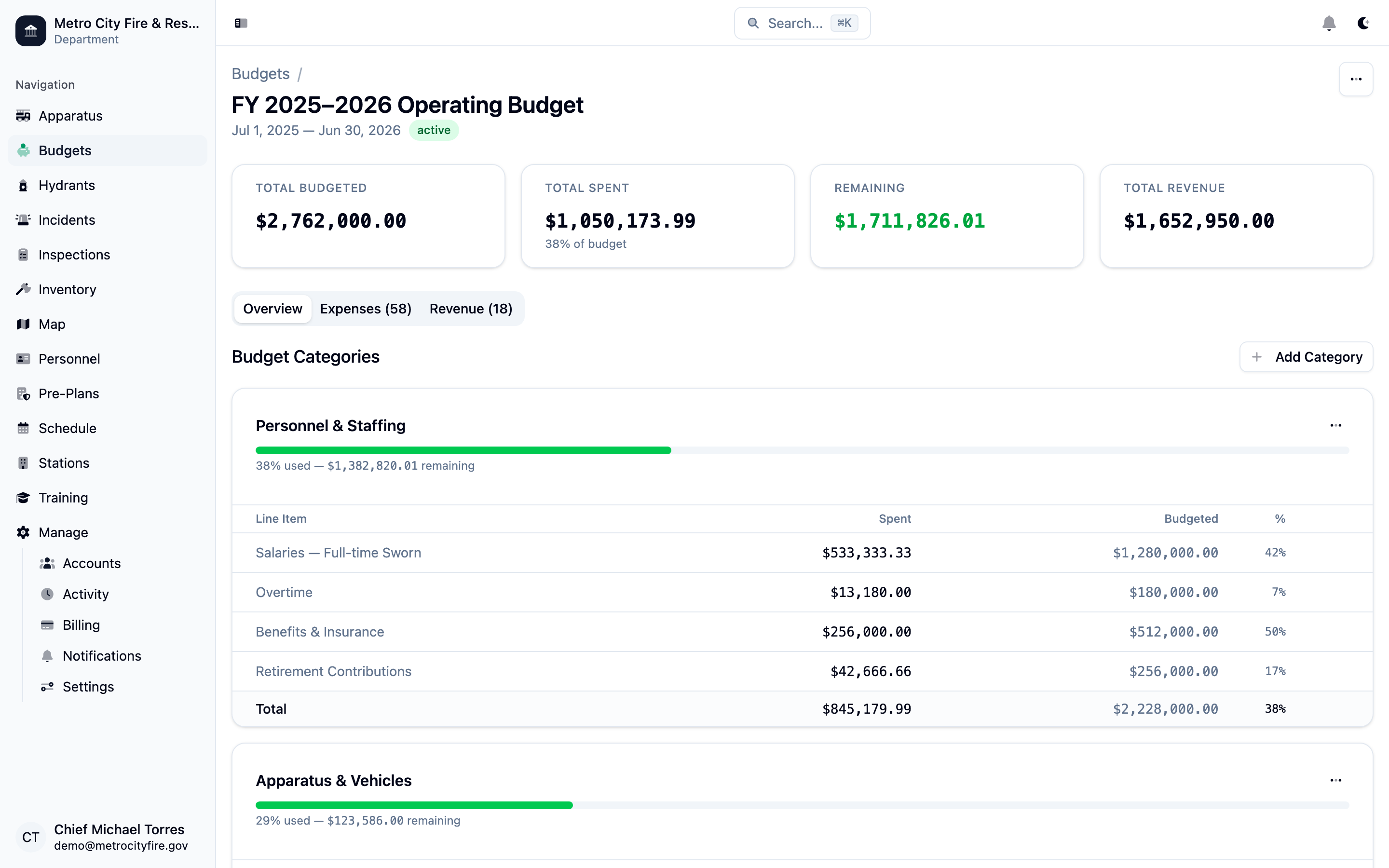Screen dimensions: 1389x868
Task: Navigate to Inspections
Action: 74,254
